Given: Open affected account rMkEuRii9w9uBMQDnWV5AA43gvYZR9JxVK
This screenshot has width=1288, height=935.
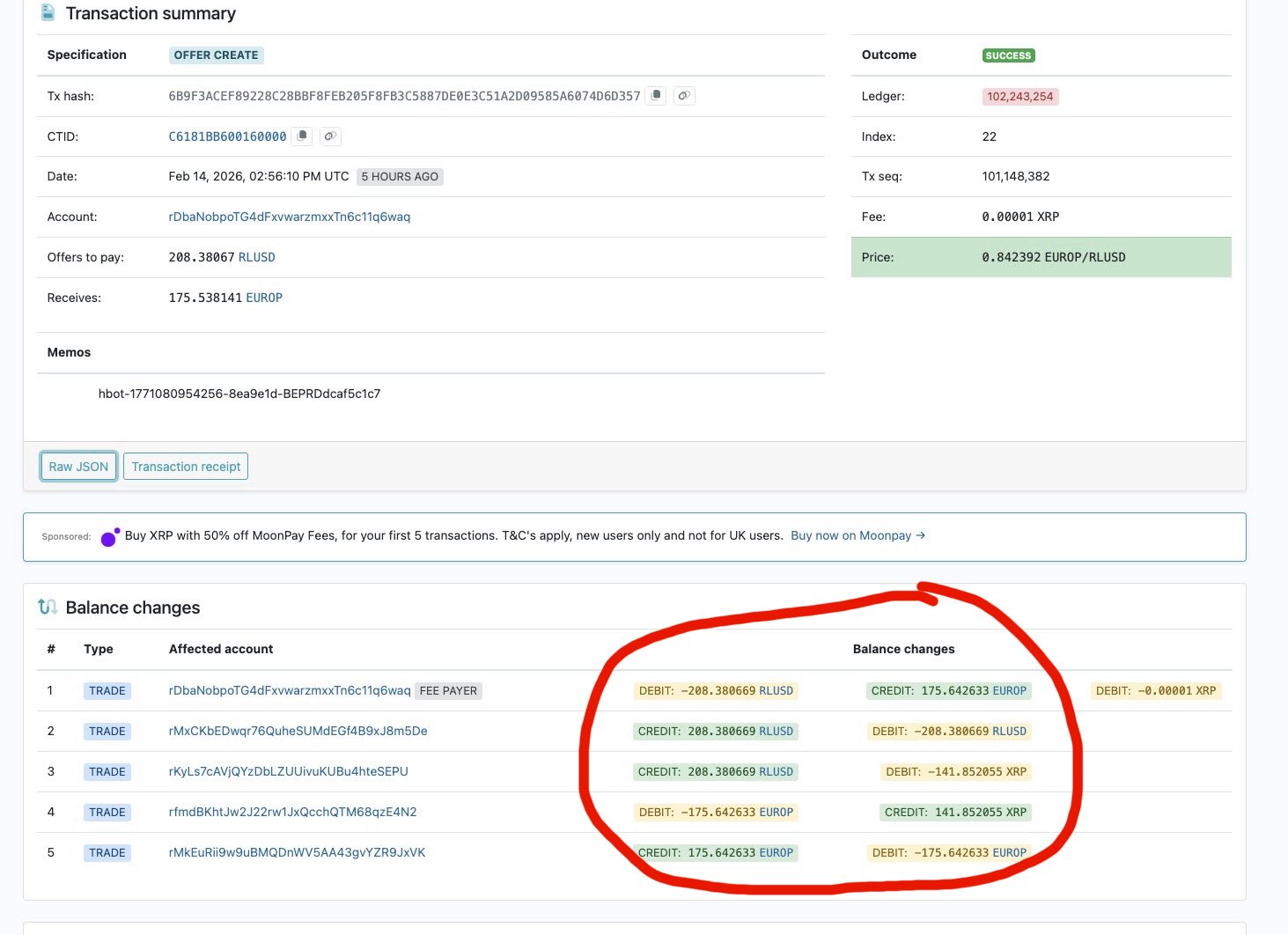Looking at the screenshot, I should 297,852.
